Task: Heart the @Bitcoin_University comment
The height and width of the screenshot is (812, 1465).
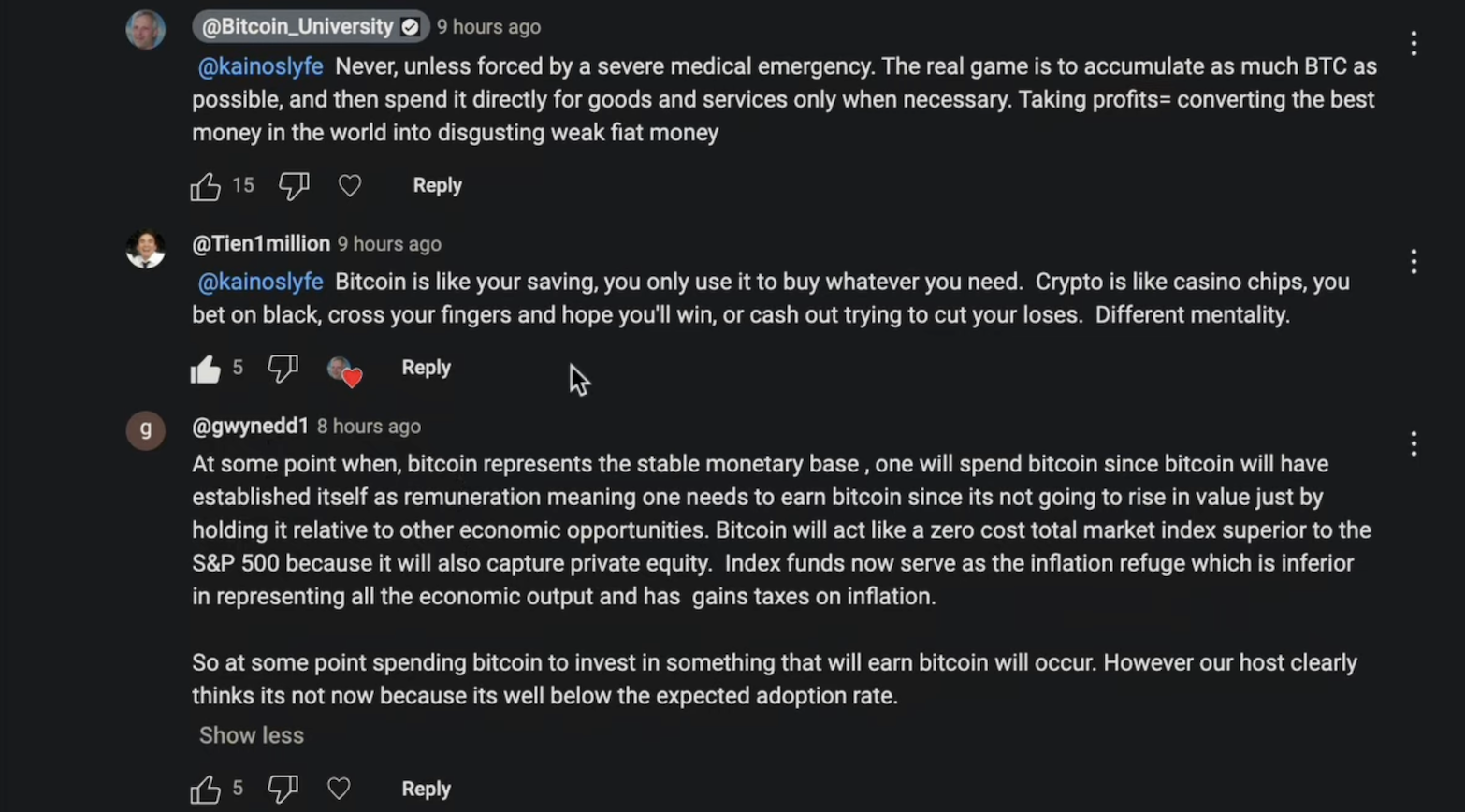Action: click(350, 186)
